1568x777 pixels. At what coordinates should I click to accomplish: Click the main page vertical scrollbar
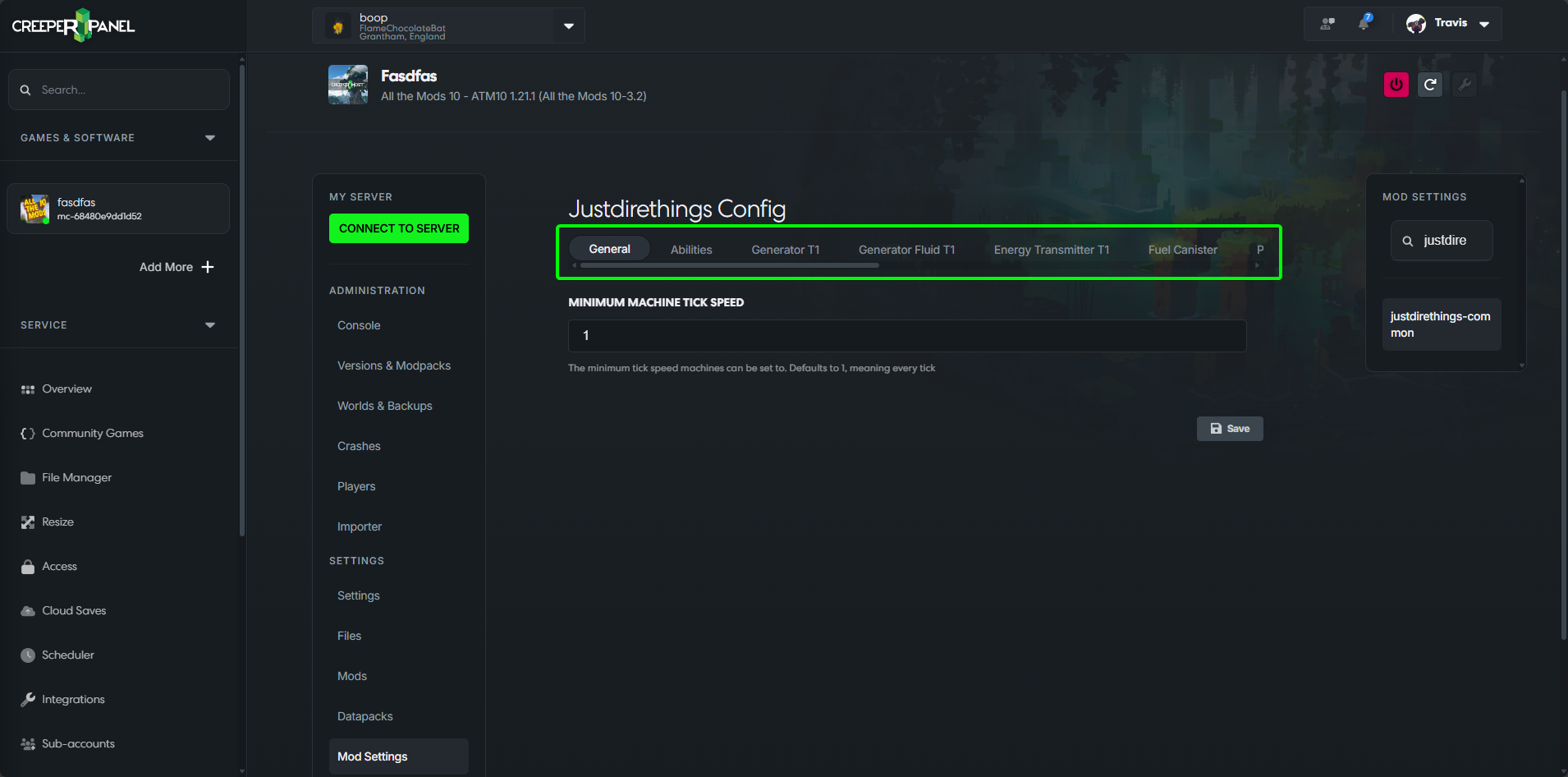pos(1564,366)
